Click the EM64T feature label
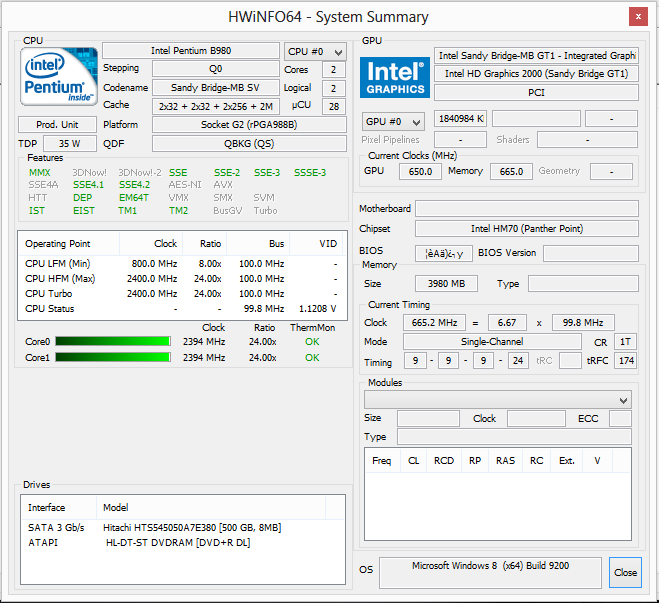The width and height of the screenshot is (659, 603). (134, 198)
